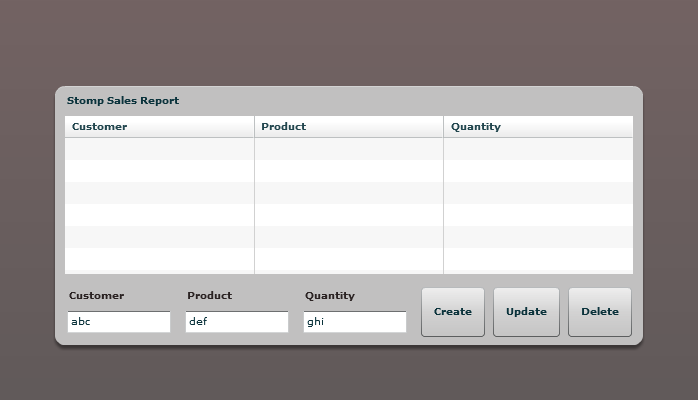Select second grid row under Quantity column
The height and width of the screenshot is (400, 698).
tap(538, 171)
